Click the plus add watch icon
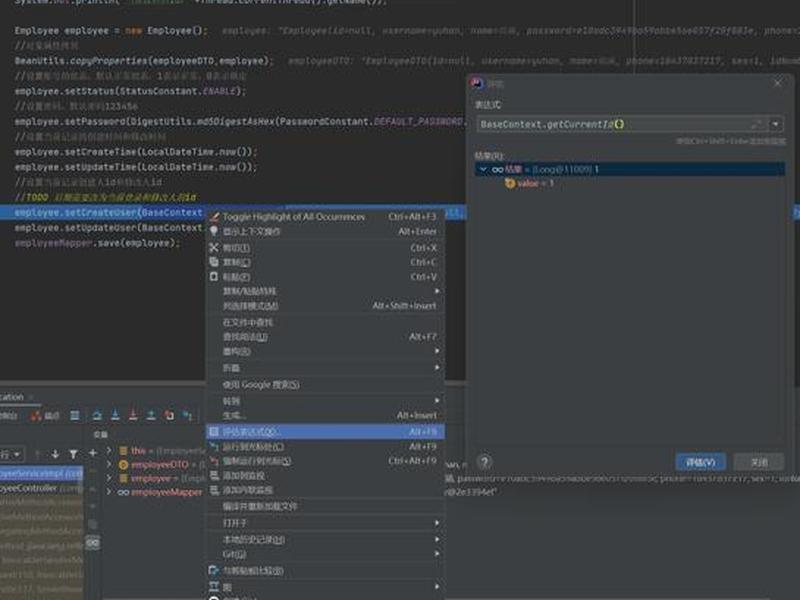 pyautogui.click(x=93, y=453)
